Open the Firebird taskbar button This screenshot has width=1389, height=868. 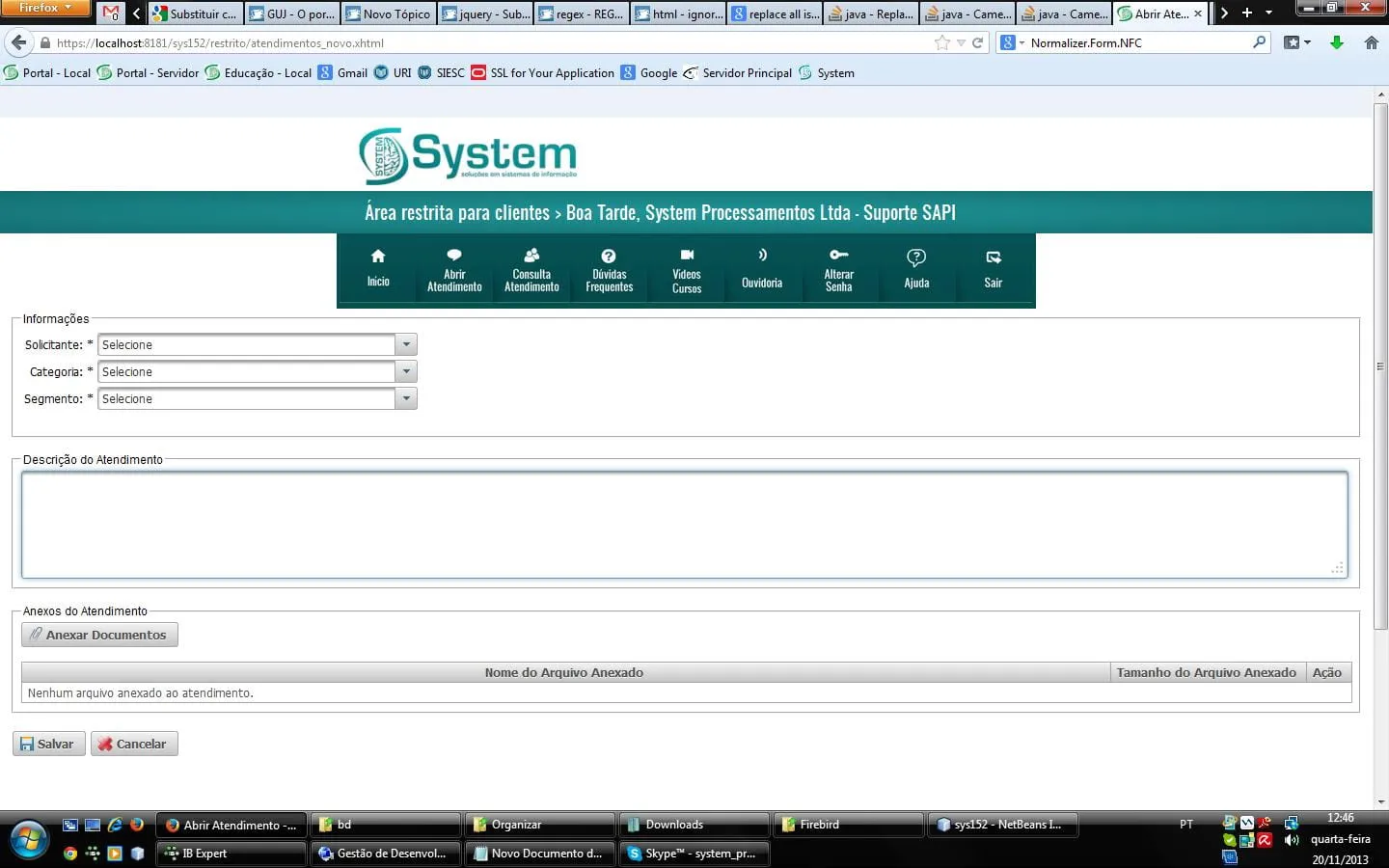coord(848,825)
